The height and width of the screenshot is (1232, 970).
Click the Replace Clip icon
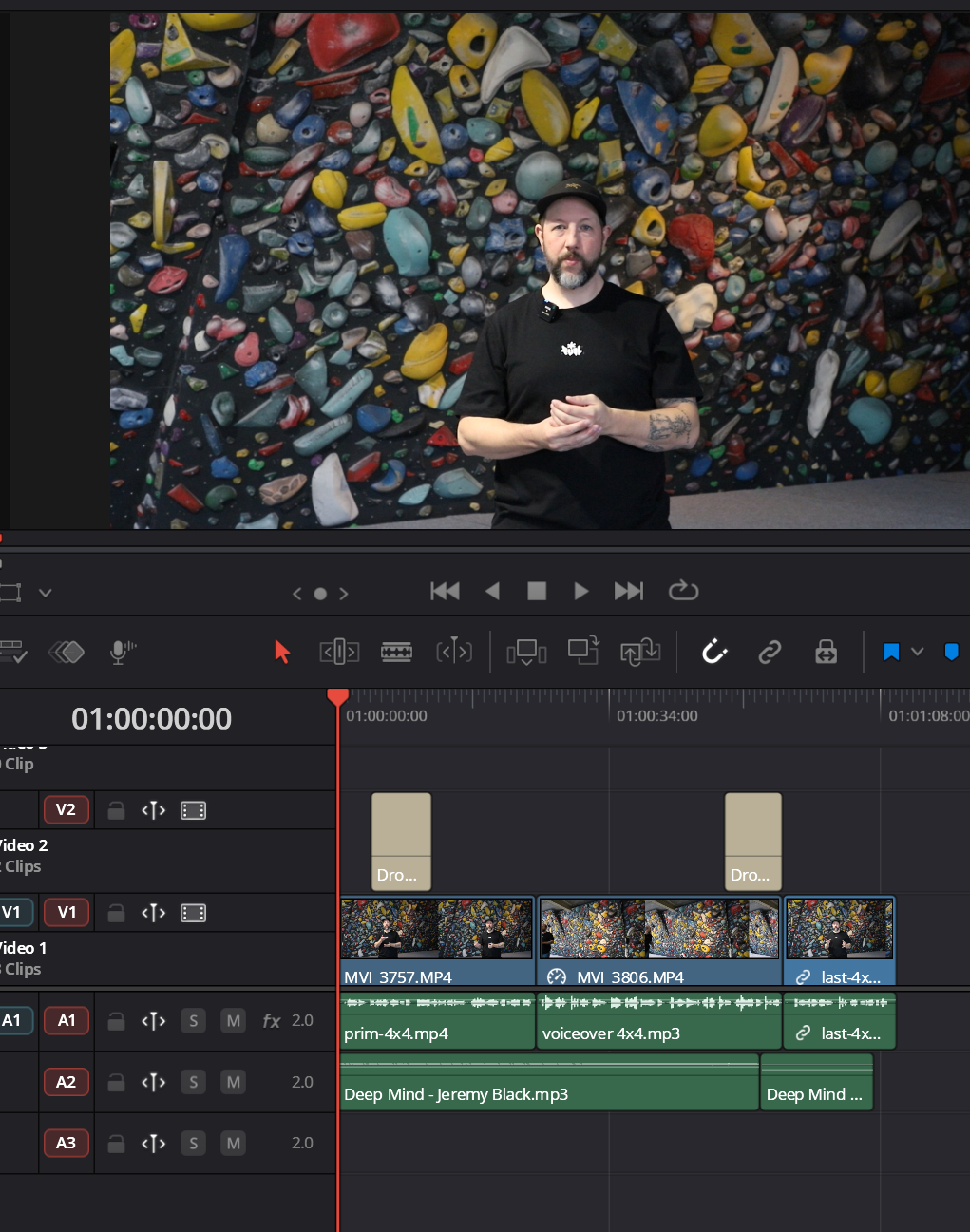click(x=637, y=652)
